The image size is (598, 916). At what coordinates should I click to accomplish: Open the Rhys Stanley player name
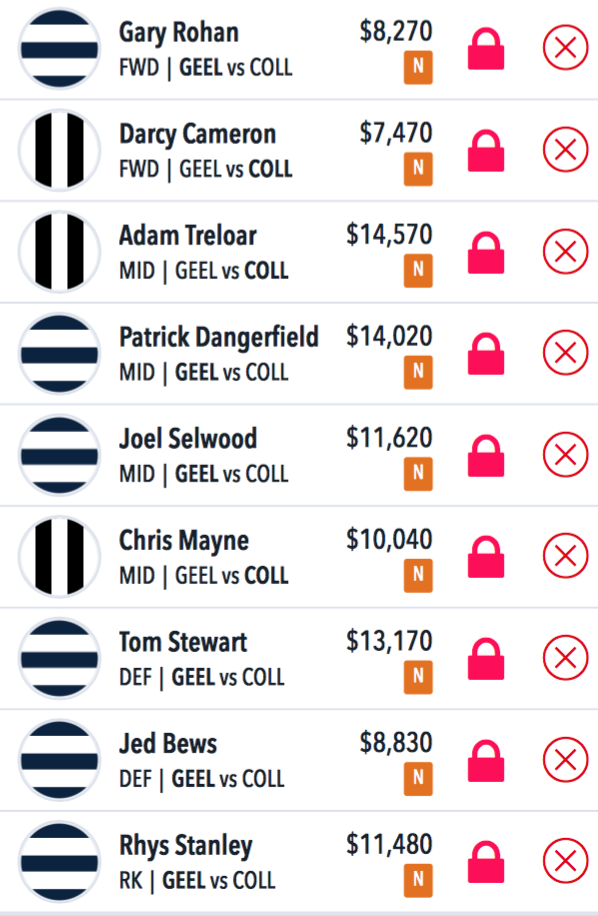click(x=186, y=846)
